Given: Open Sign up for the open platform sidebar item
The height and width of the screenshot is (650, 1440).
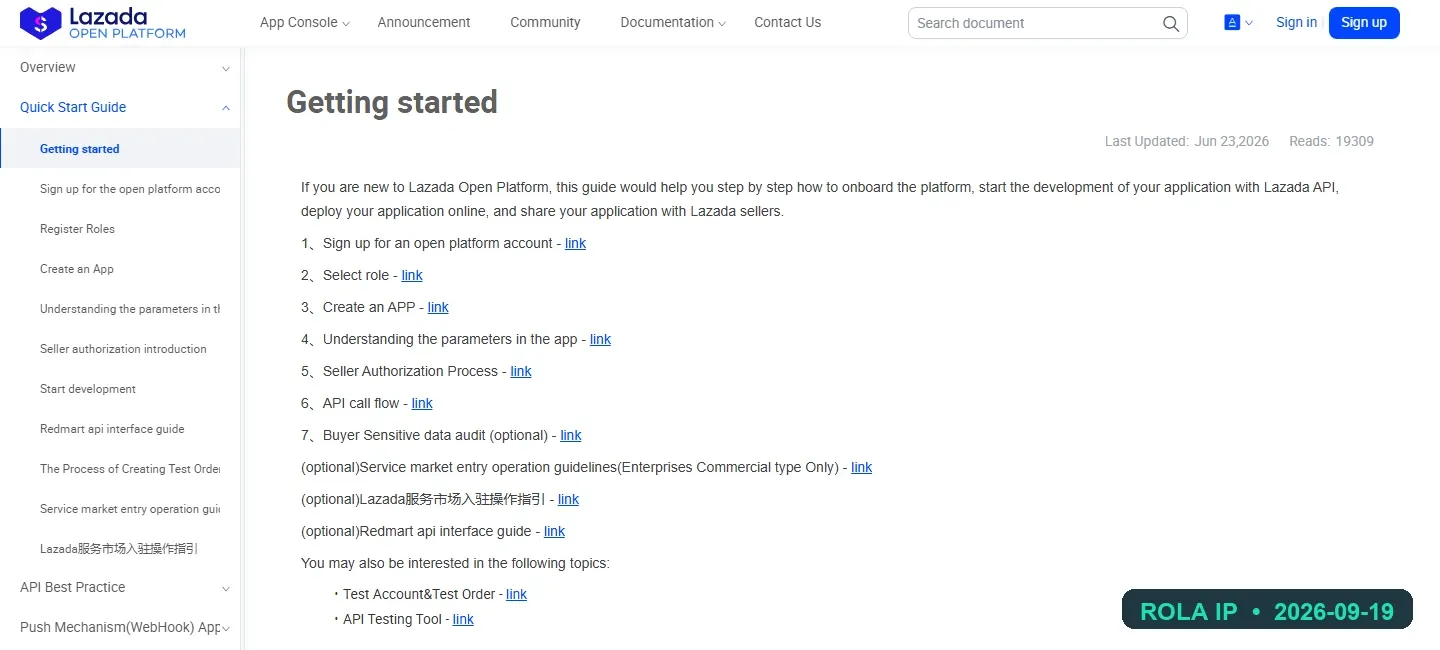Looking at the screenshot, I should (x=130, y=189).
